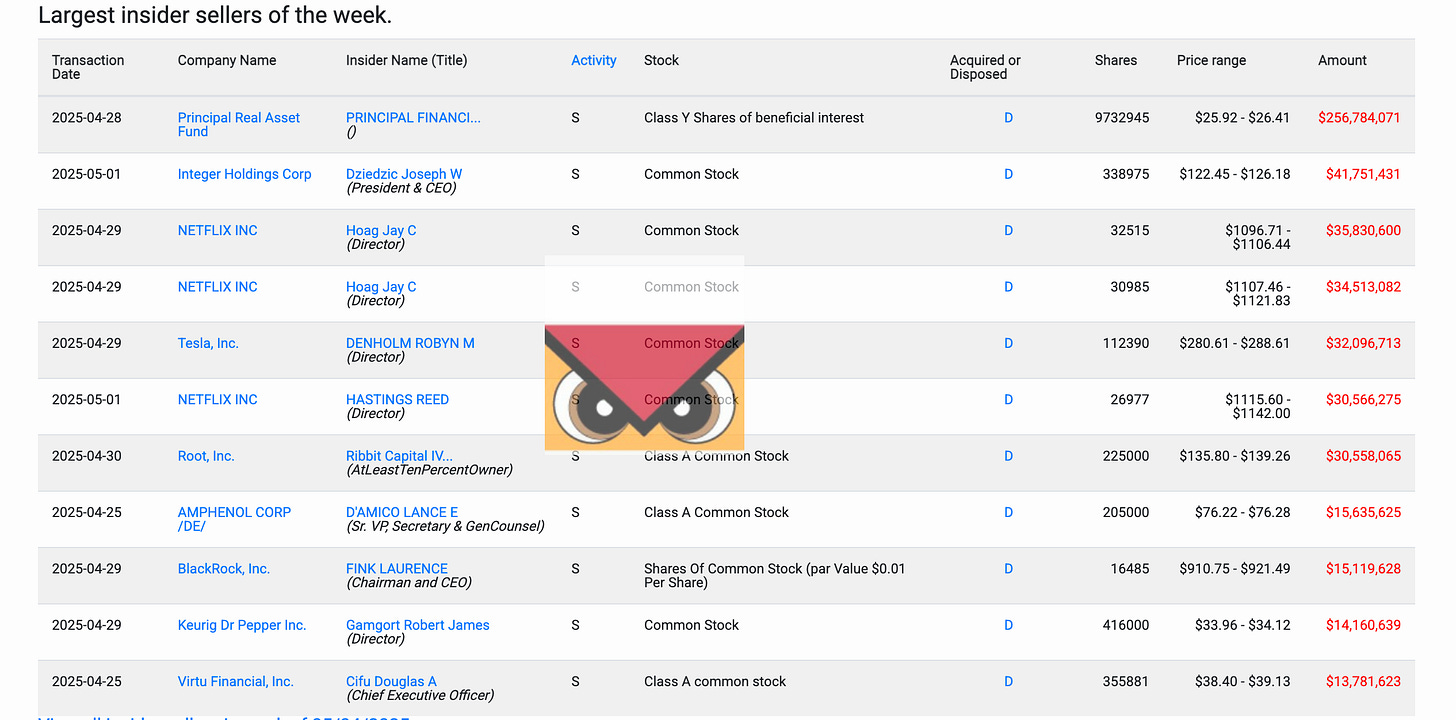The height and width of the screenshot is (720, 1456).
Task: Select the Shares Of Common Stock par value text
Action: pos(775,575)
